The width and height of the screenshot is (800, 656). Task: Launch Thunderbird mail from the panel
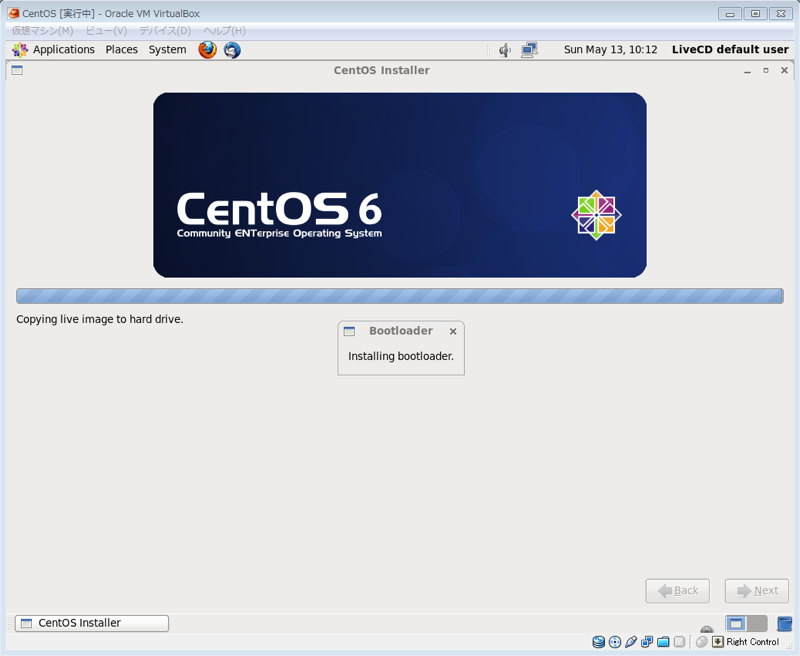232,50
